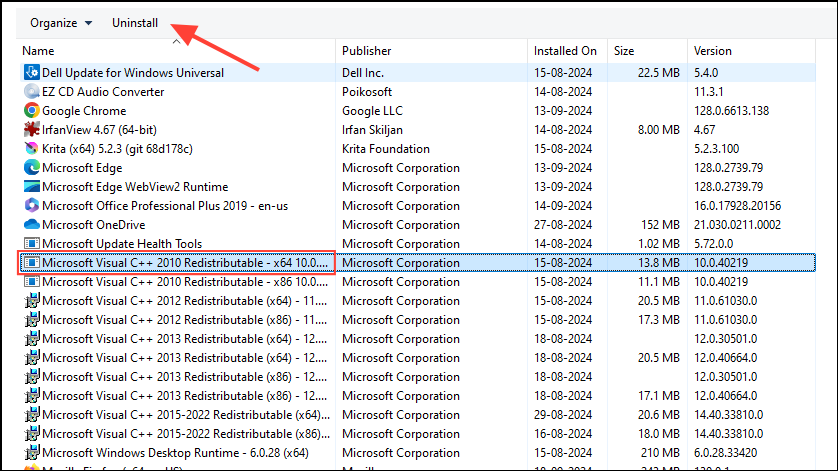
Task: Select Microsoft Office Professional Plus 2019 - en-us
Action: click(165, 206)
